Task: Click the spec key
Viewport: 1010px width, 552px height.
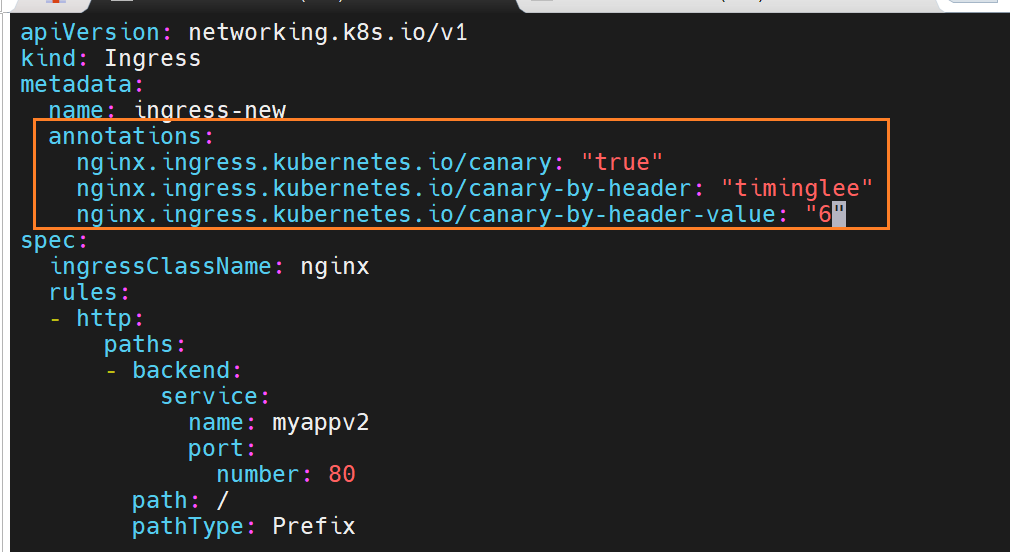Action: (48, 240)
